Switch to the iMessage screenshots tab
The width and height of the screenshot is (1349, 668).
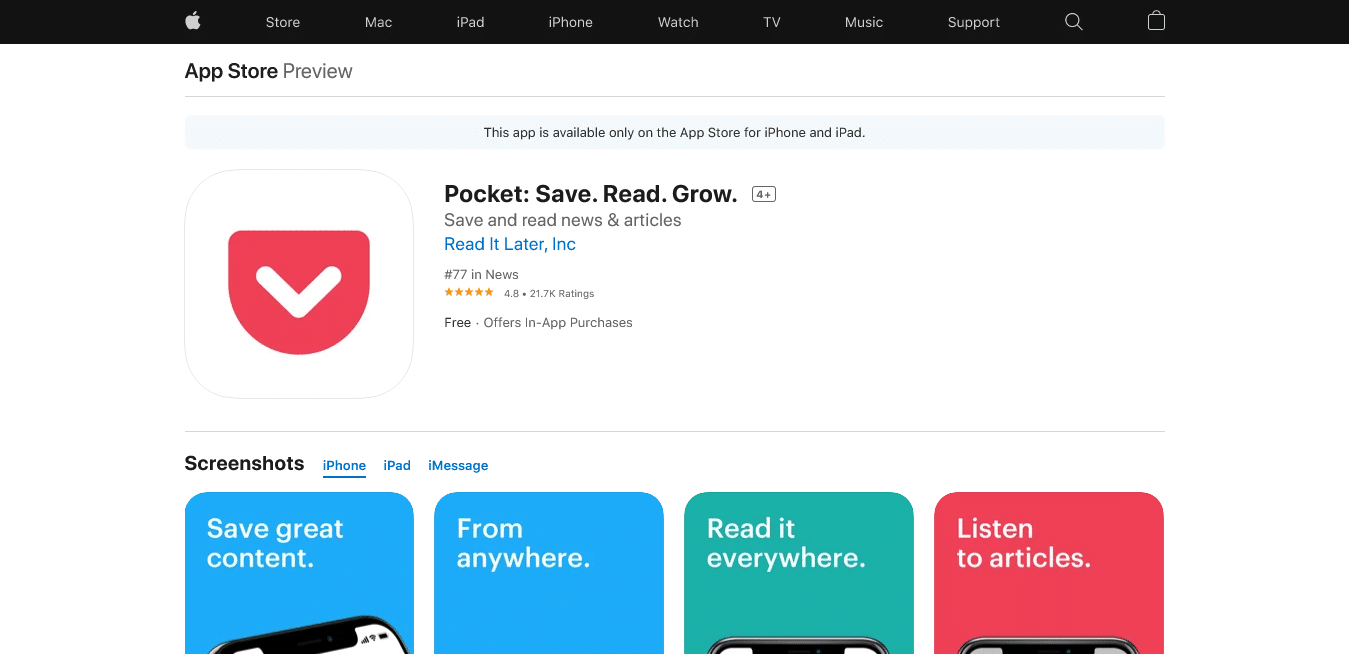458,465
